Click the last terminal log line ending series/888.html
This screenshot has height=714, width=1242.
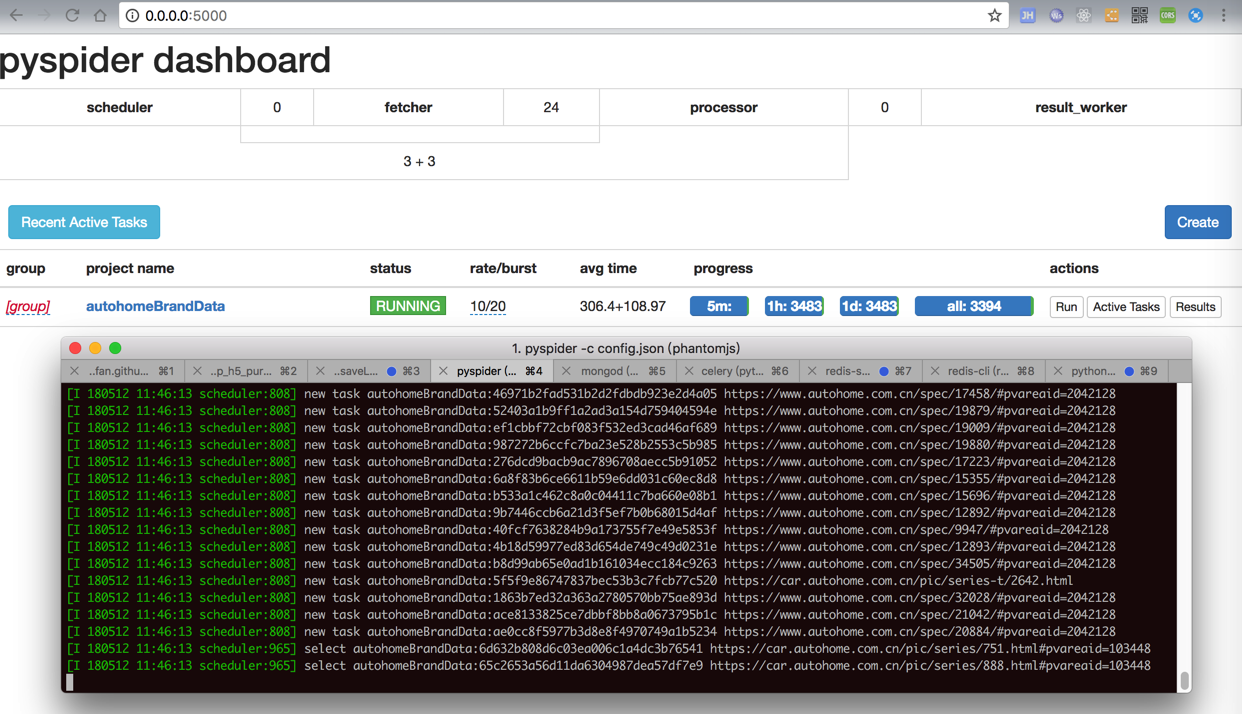[608, 665]
